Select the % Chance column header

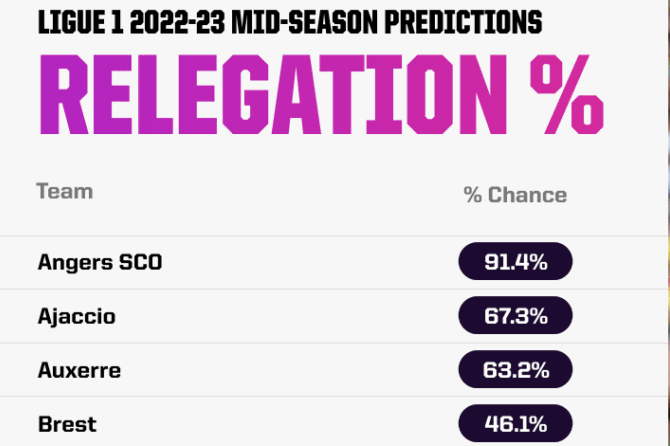515,195
